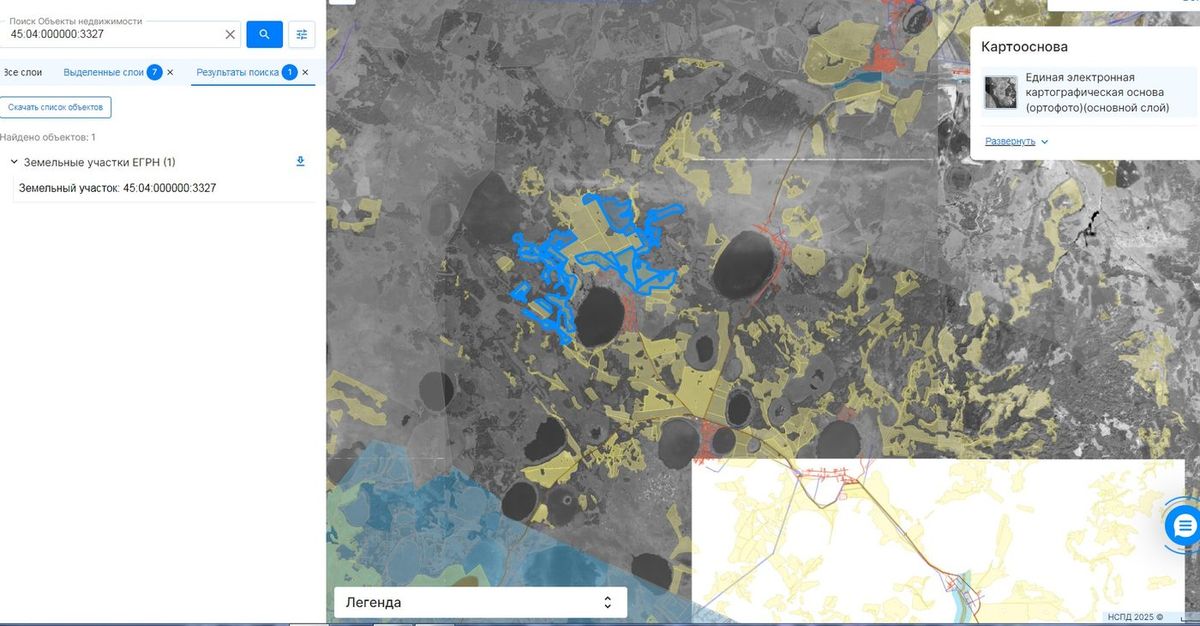This screenshot has height=626, width=1200.
Task: Collapse the Земельные участки ЕГРН group
Action: coord(14,162)
